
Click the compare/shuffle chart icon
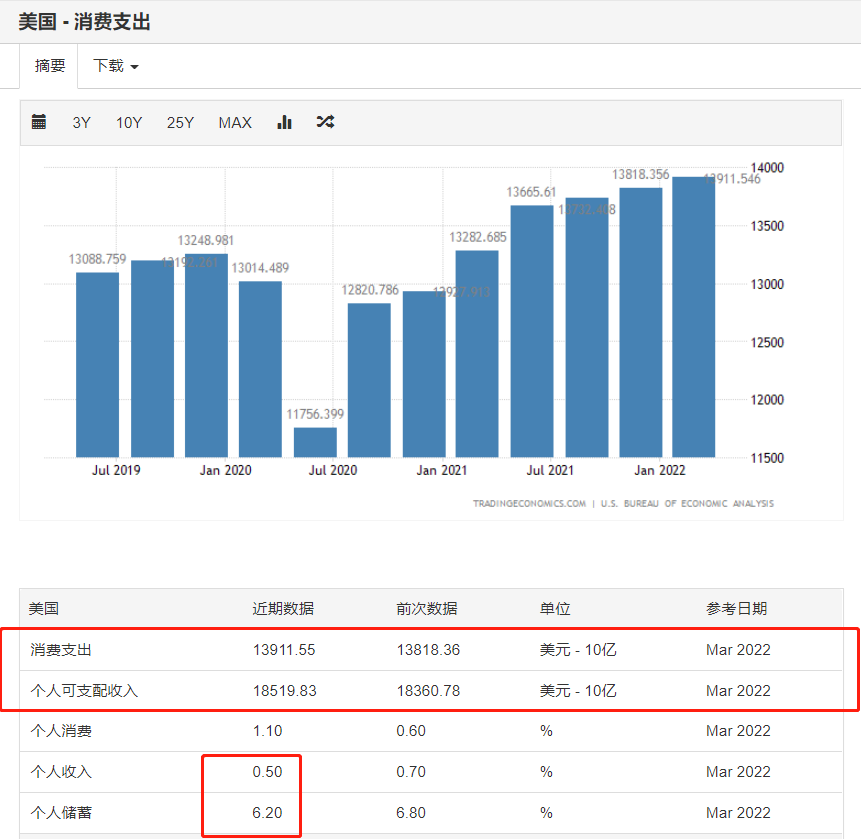pyautogui.click(x=324, y=122)
